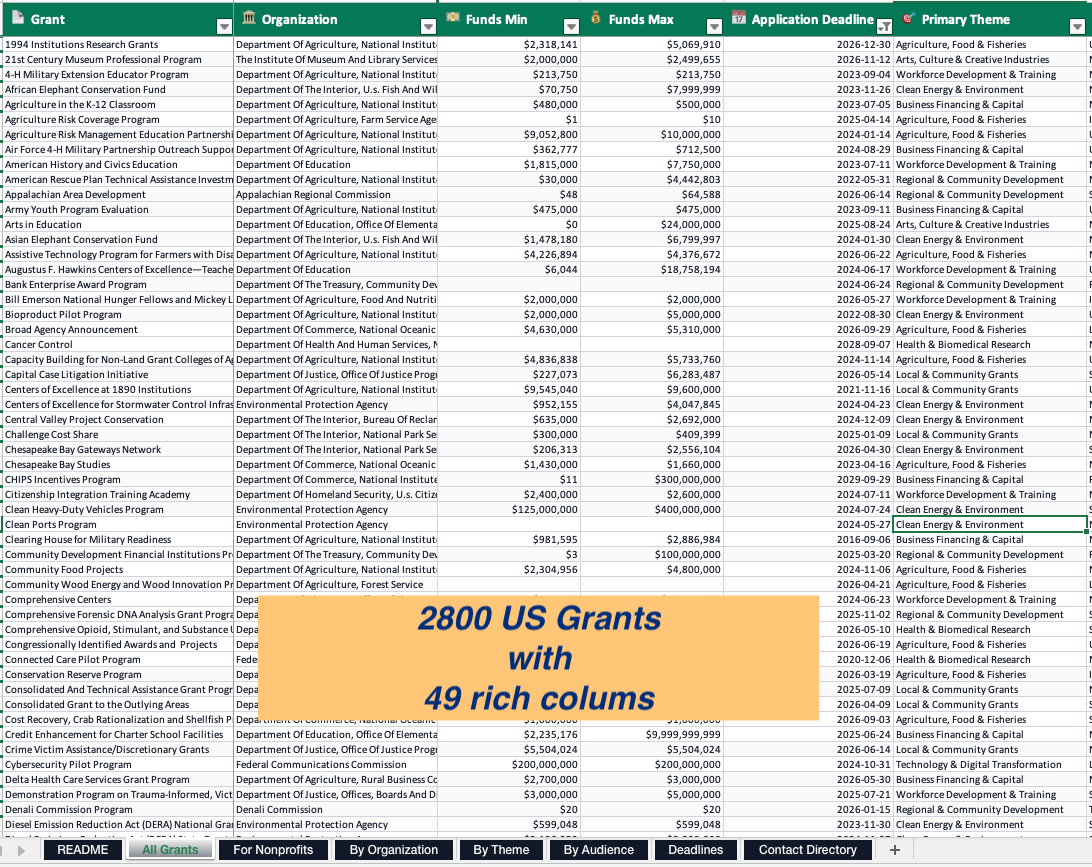Viewport: 1092px width, 867px height.
Task: Select the Clean Heavy-Duty Vehicles Program cell
Action: [x=118, y=510]
